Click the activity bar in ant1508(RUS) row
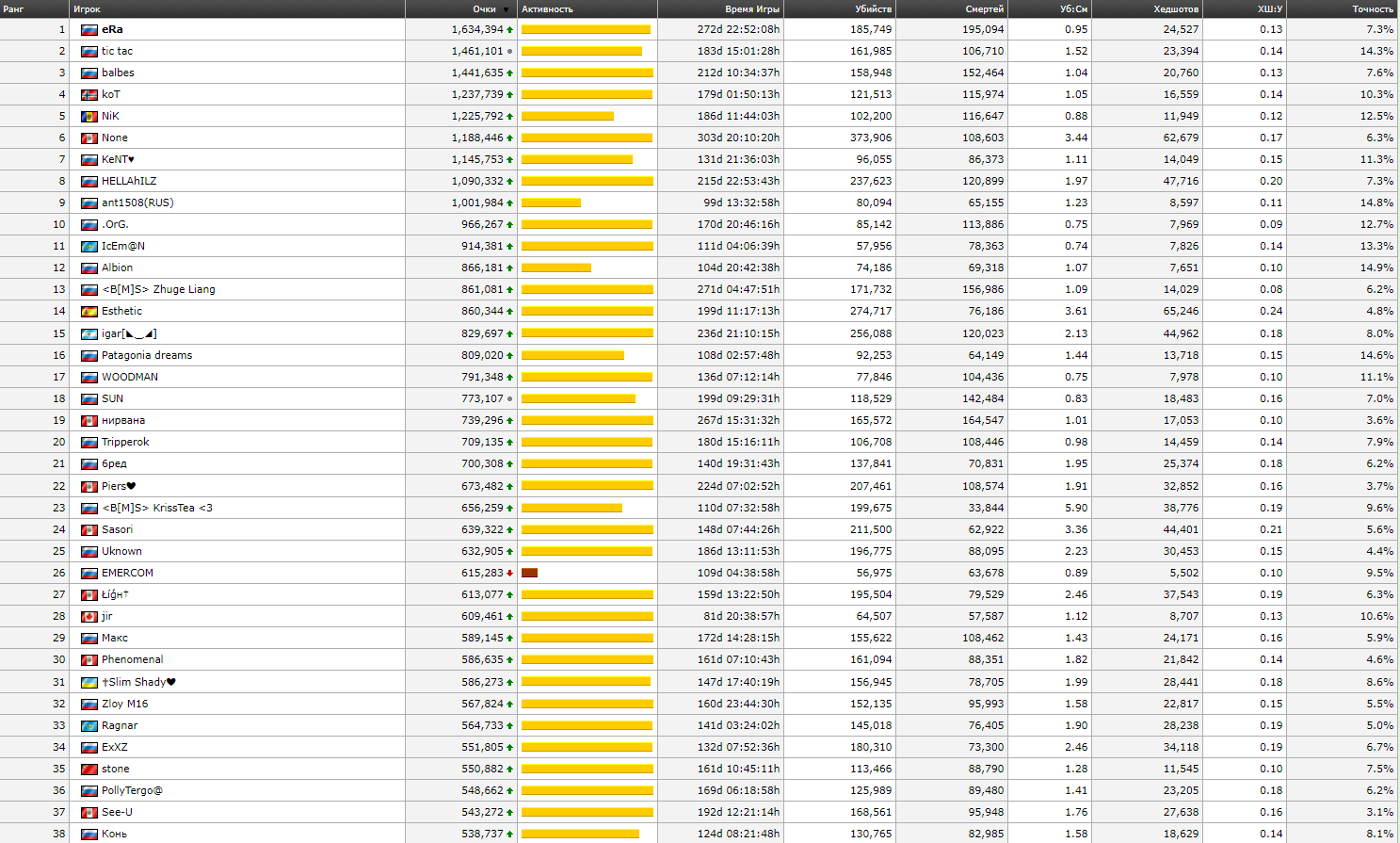The width and height of the screenshot is (1400, 843). coord(551,203)
